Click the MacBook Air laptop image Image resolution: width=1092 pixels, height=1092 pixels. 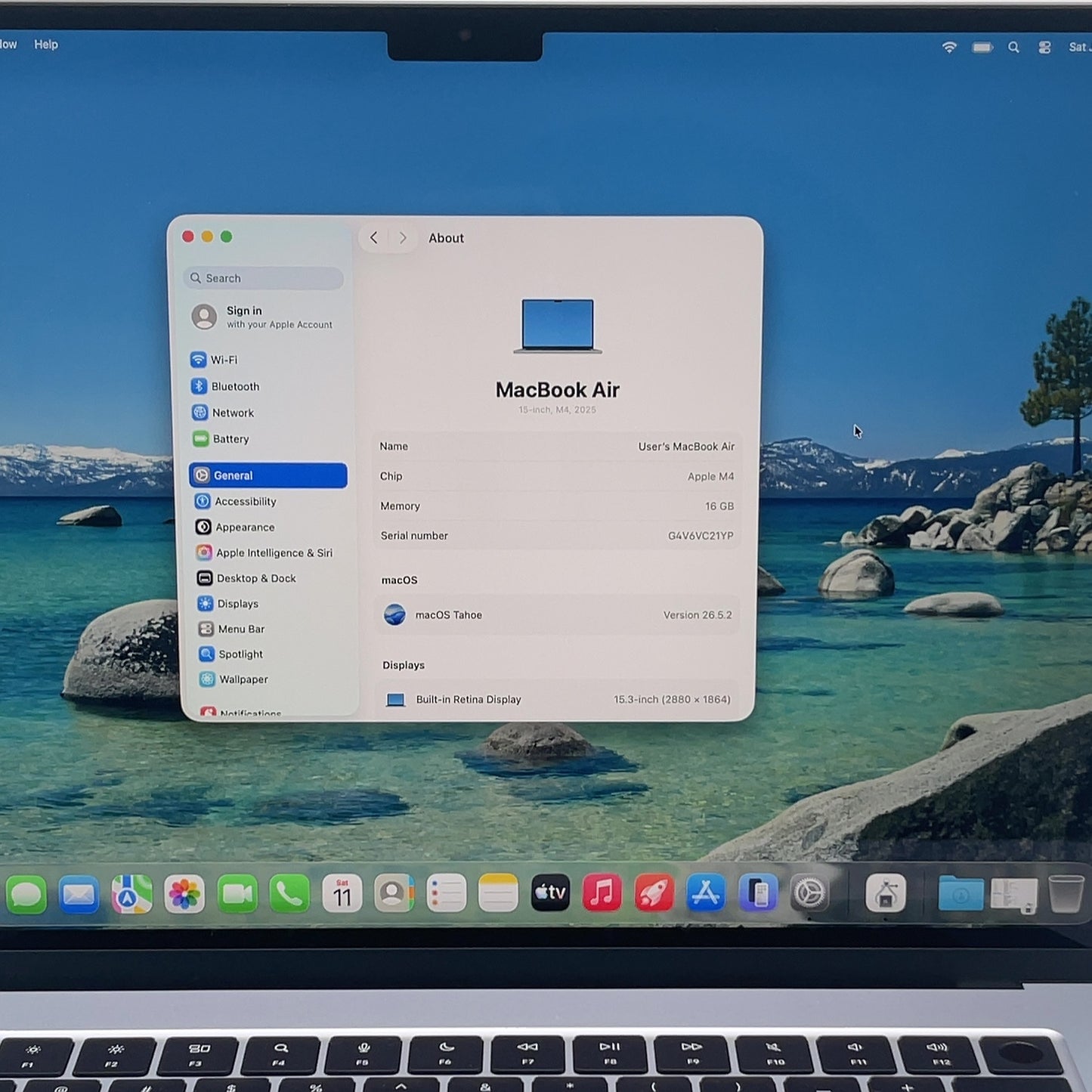[558, 326]
